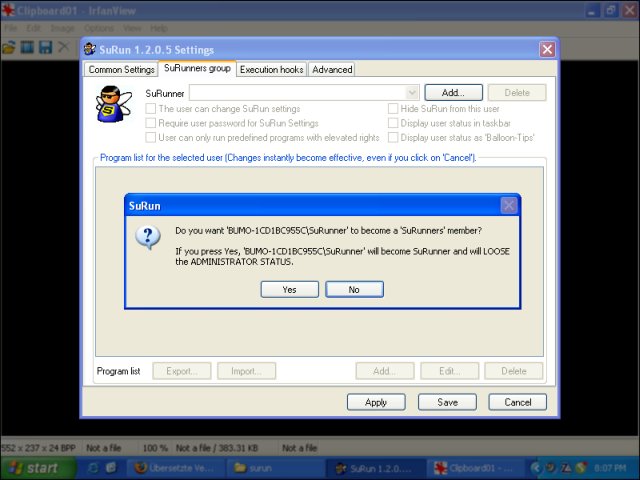
Task: Click IrfanView's Delete X toolbar icon
Action: (x=63, y=47)
